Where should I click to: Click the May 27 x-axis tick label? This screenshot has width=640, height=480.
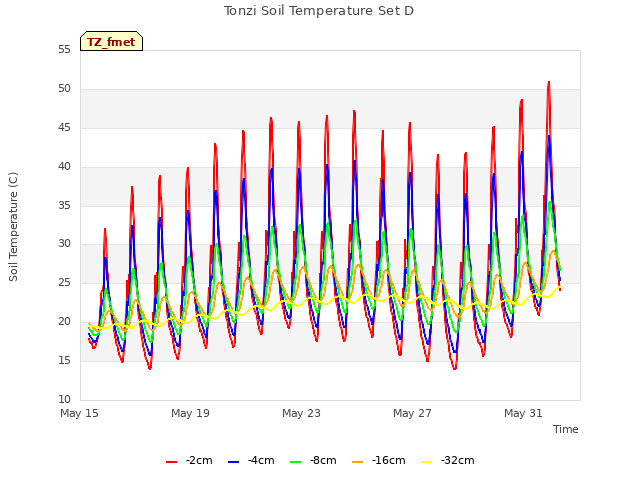coord(412,413)
